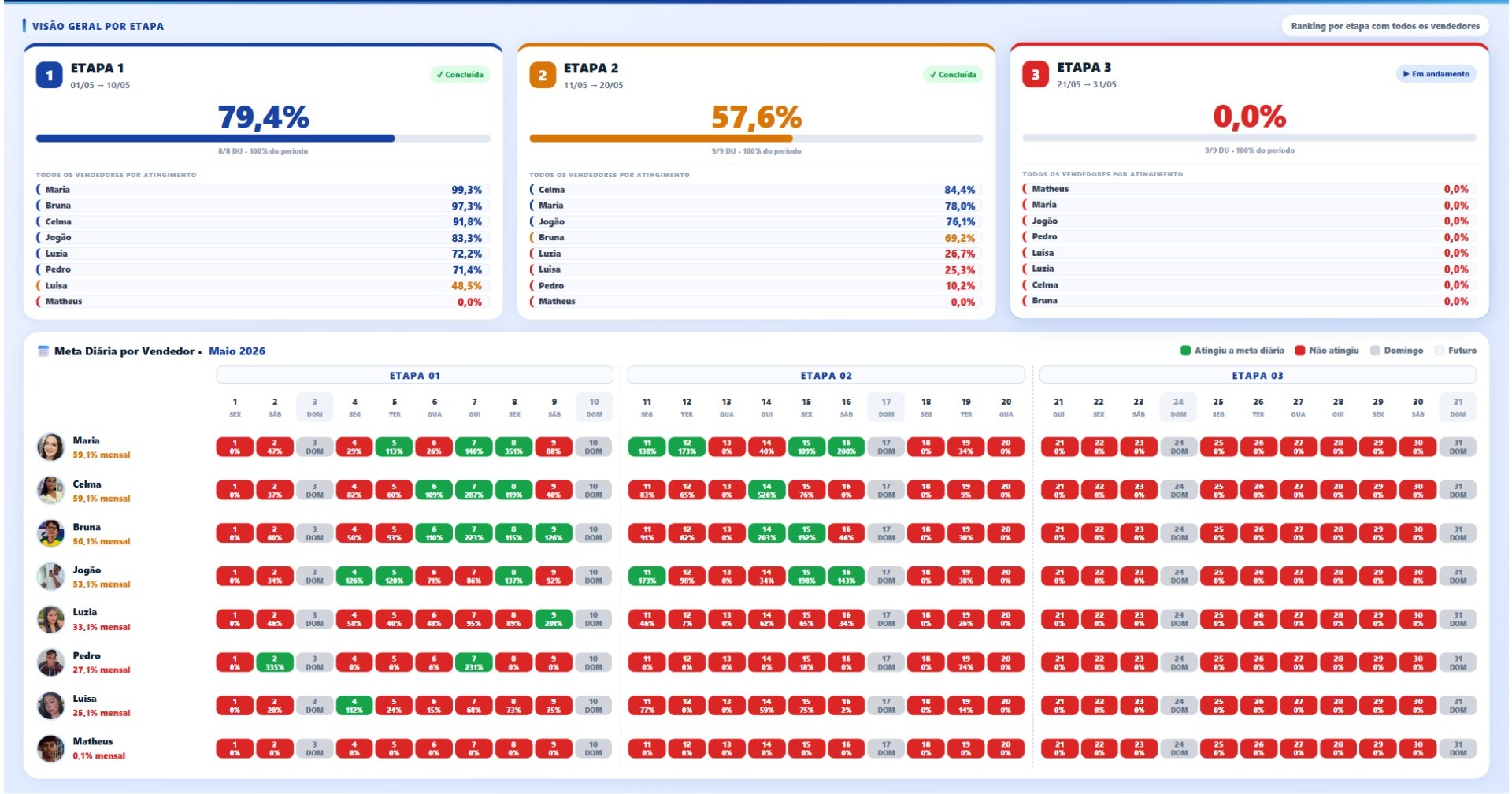Image resolution: width=1512 pixels, height=794 pixels.
Task: Open Celma's avatar photo
Action: click(x=50, y=491)
